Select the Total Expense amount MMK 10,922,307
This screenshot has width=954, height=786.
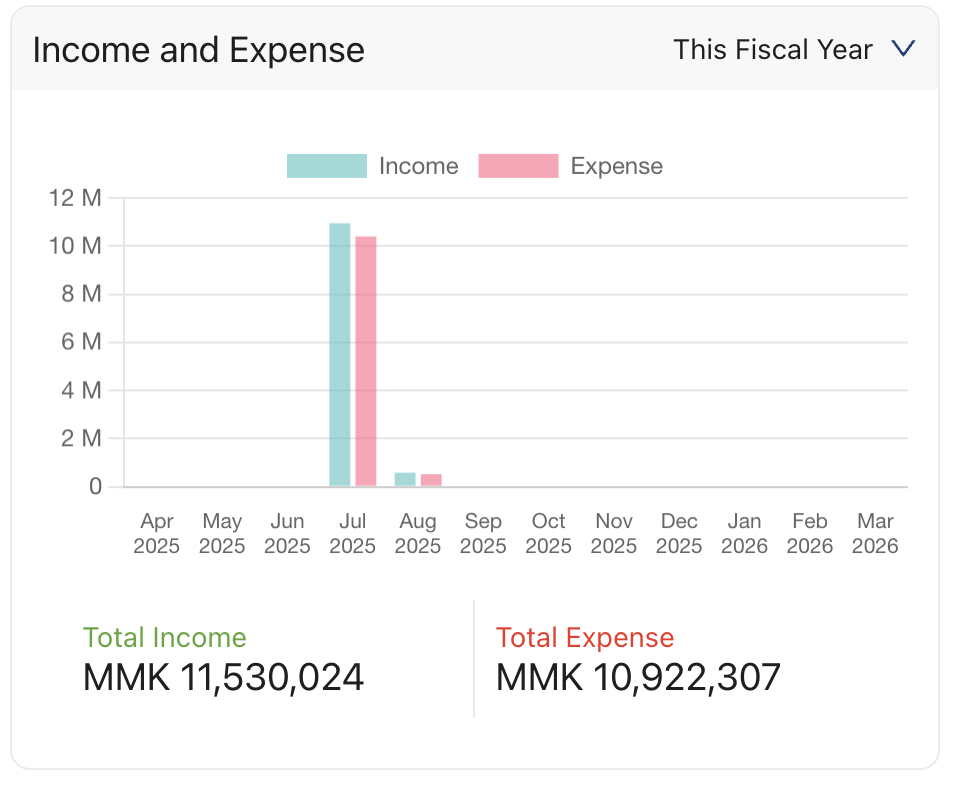(638, 677)
